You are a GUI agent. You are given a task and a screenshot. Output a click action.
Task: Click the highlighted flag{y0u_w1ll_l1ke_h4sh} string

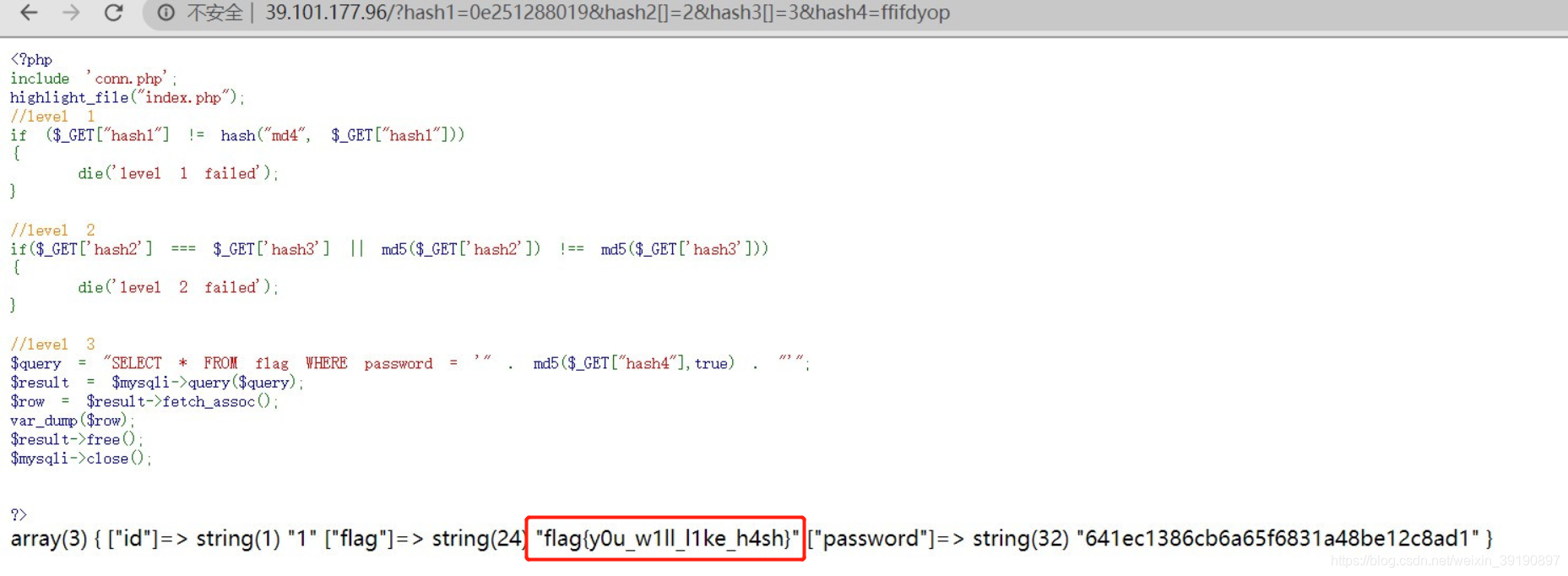666,538
